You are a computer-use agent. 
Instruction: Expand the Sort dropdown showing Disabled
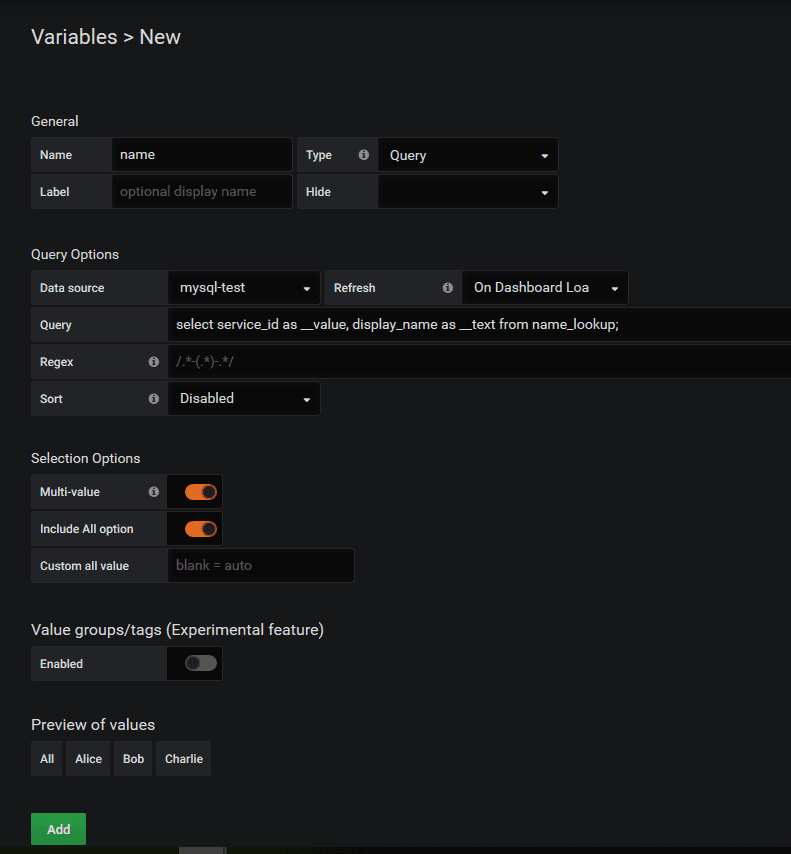pos(244,399)
